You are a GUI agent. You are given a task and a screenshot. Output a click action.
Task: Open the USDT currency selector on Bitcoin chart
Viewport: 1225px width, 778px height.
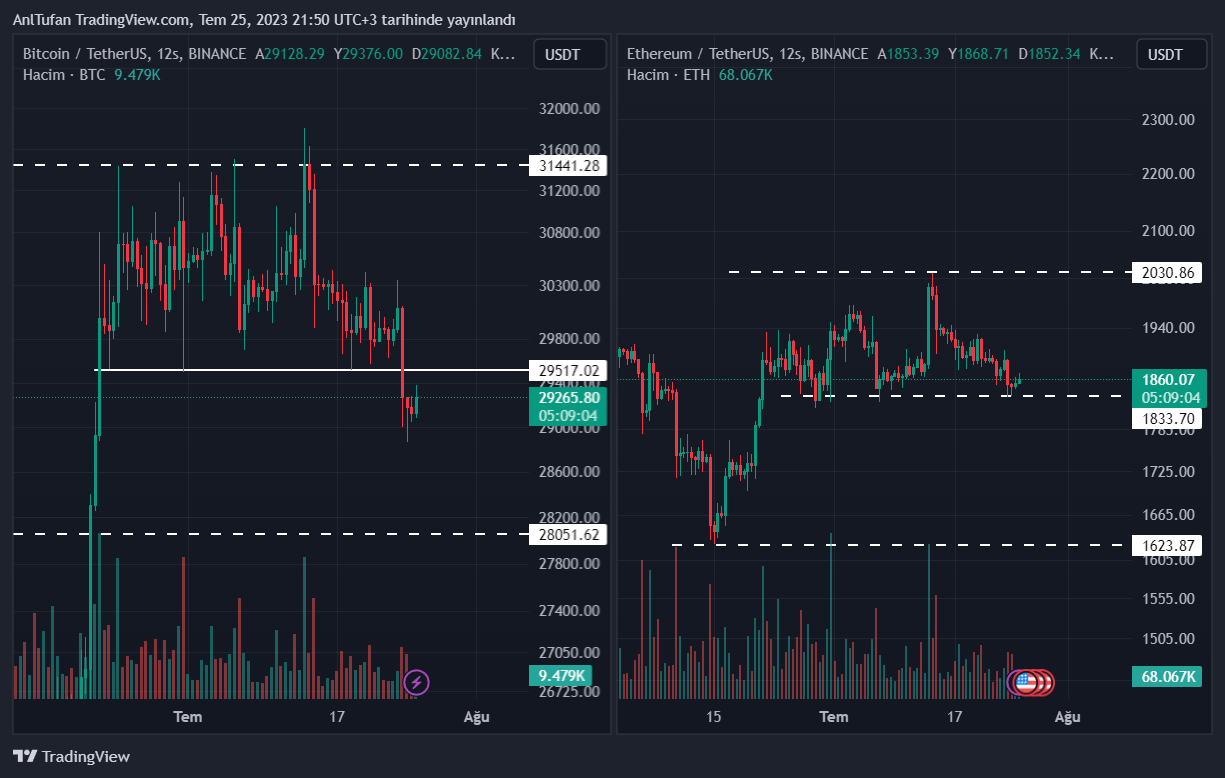pyautogui.click(x=569, y=54)
